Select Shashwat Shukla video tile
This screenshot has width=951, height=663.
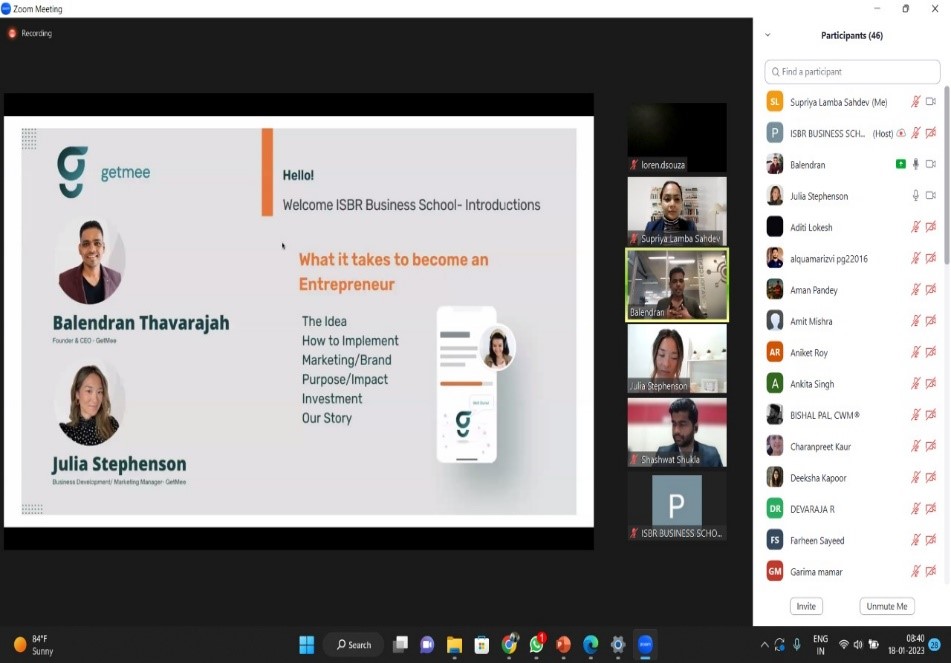[x=677, y=432]
